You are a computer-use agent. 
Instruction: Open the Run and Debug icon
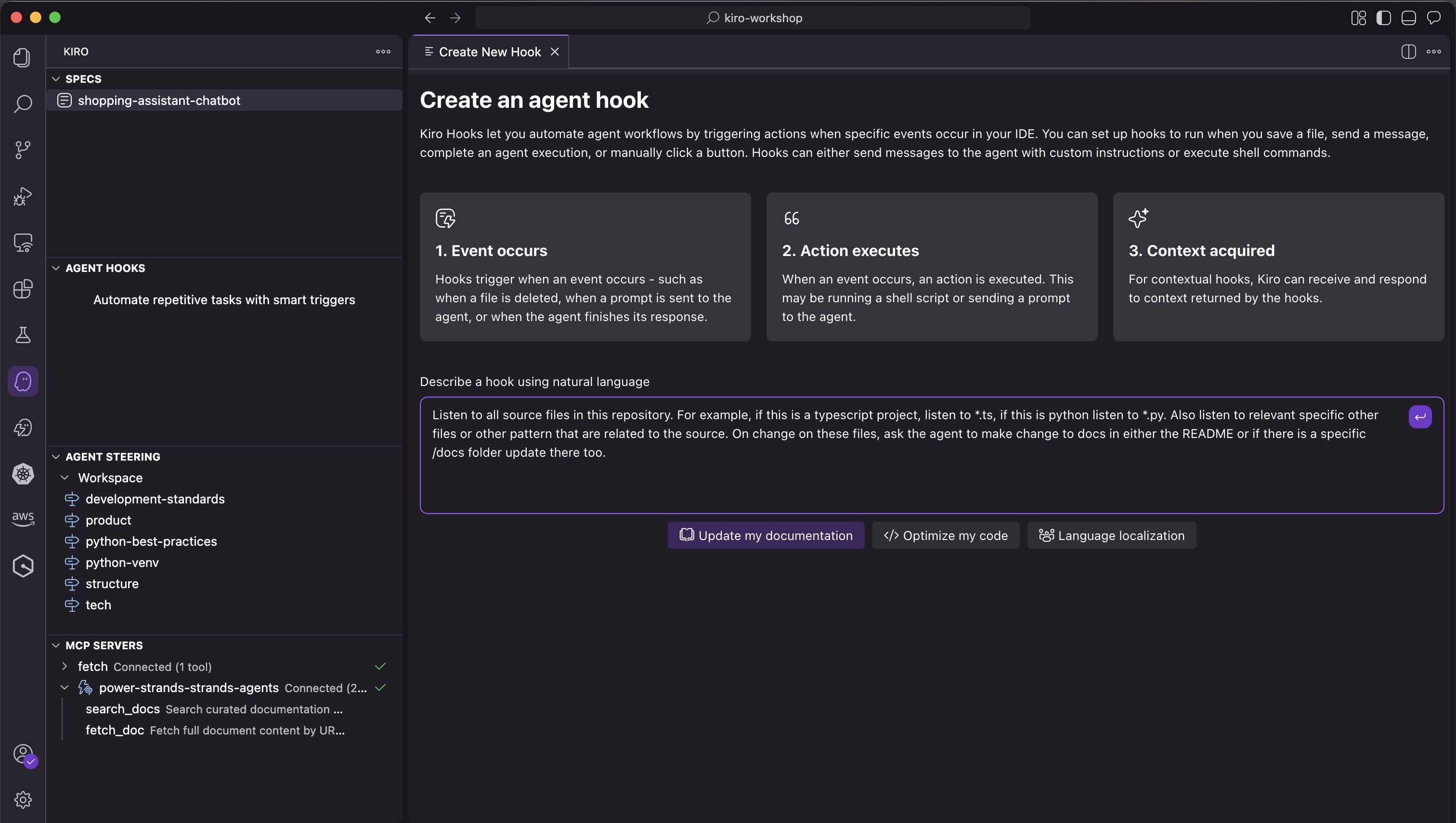[23, 197]
